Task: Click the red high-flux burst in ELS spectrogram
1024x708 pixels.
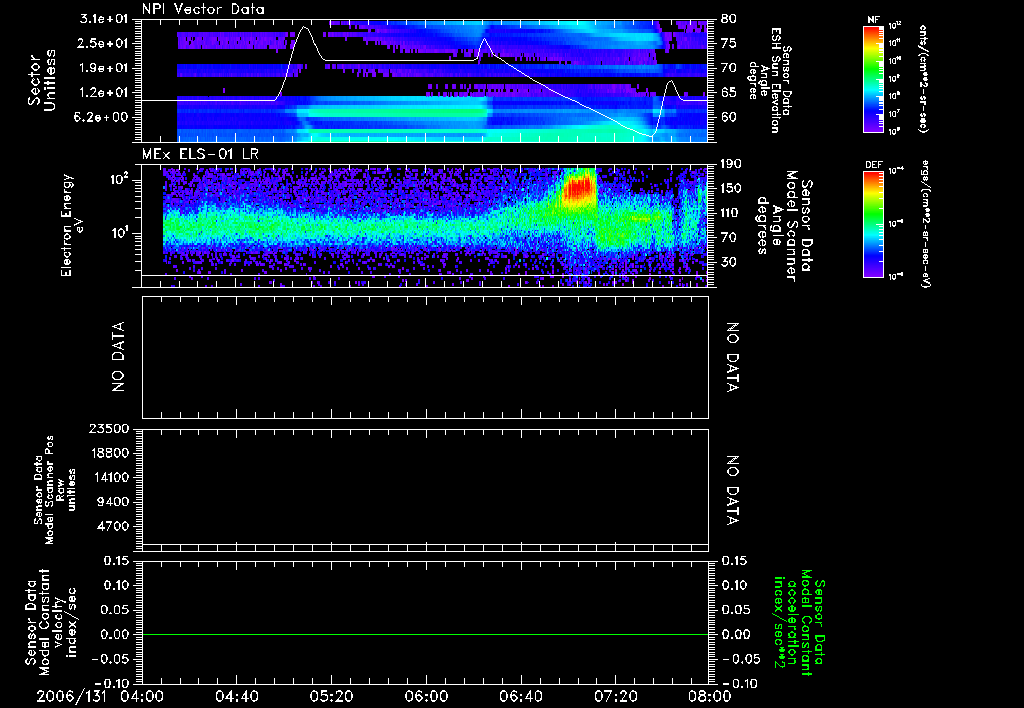Action: pyautogui.click(x=579, y=189)
